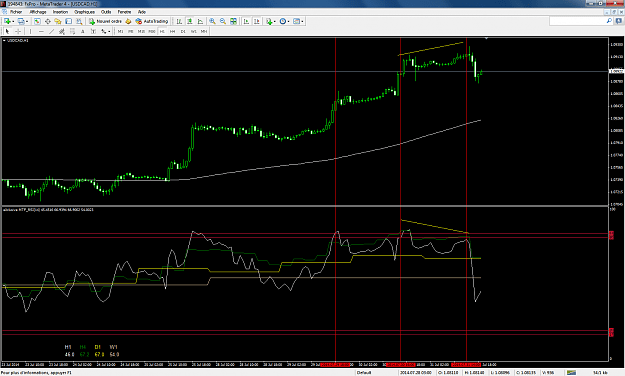Switch to the H4 timeframe

click(173, 31)
